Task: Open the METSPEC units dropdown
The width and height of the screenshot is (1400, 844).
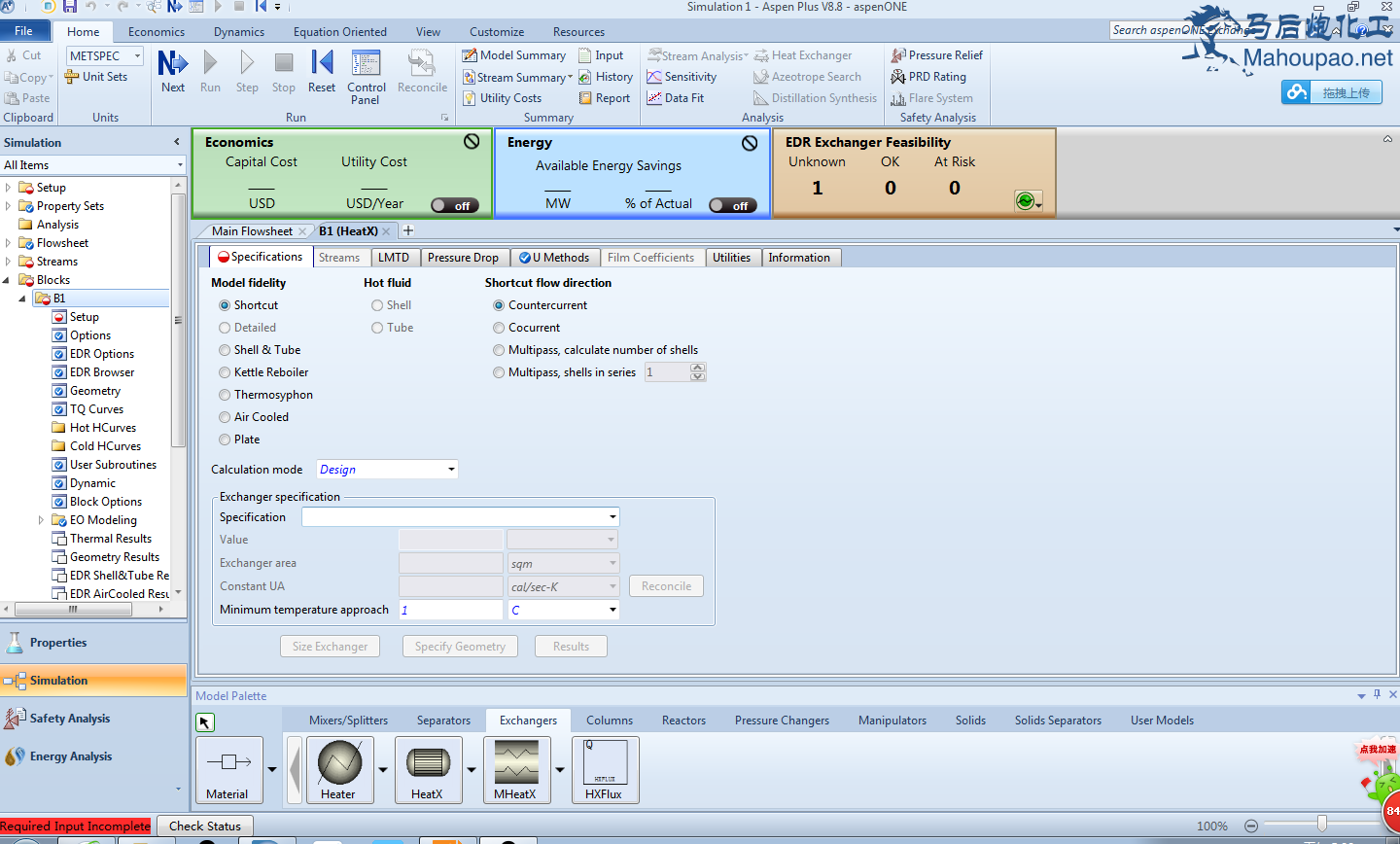Action: 137,56
